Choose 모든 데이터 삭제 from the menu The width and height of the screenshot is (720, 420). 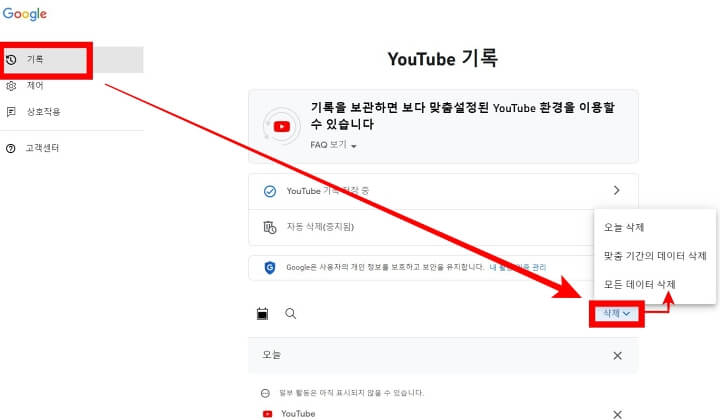[655, 284]
